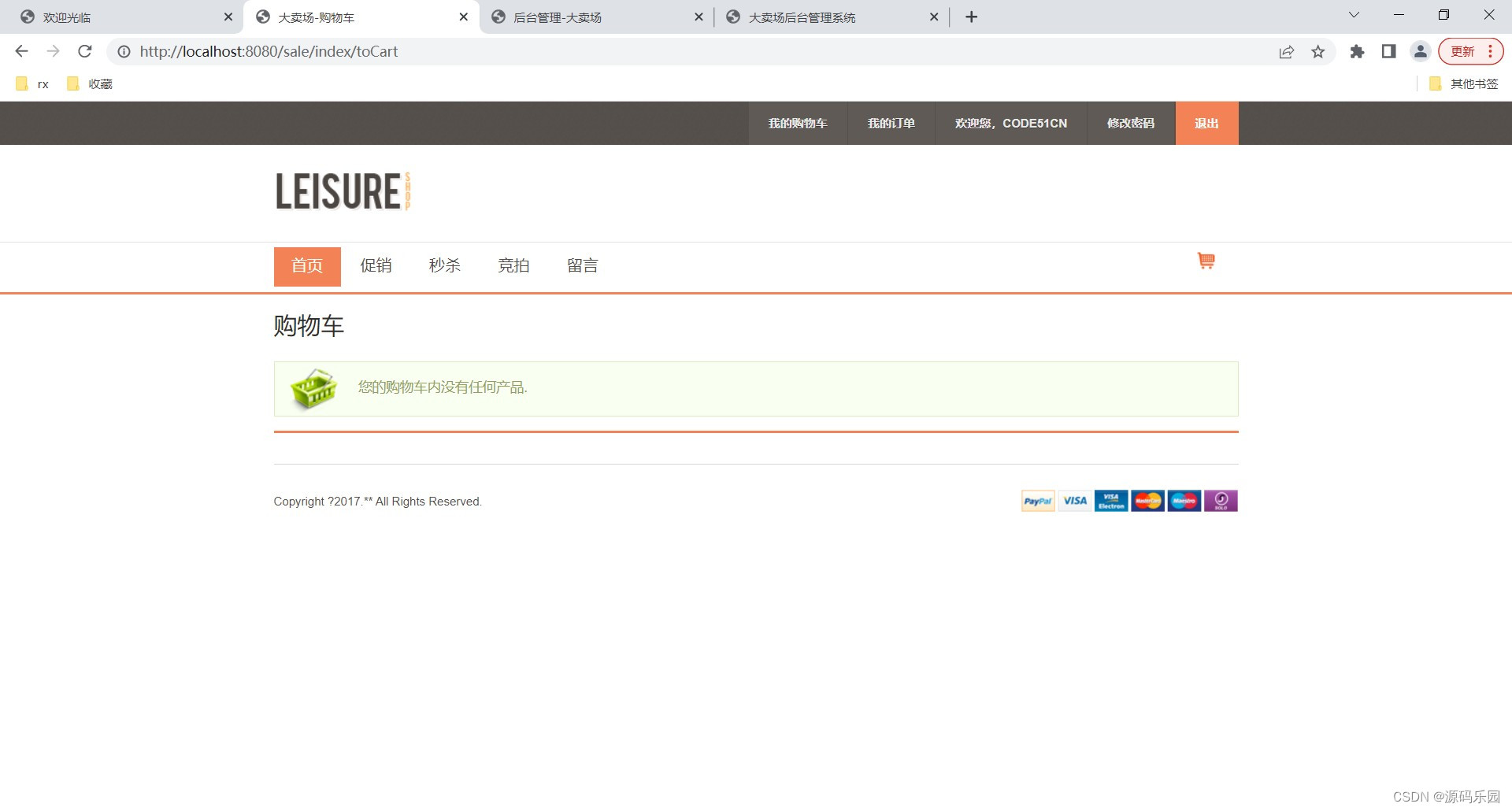
Task: Switch to the 促销 navigation tab
Action: [376, 265]
